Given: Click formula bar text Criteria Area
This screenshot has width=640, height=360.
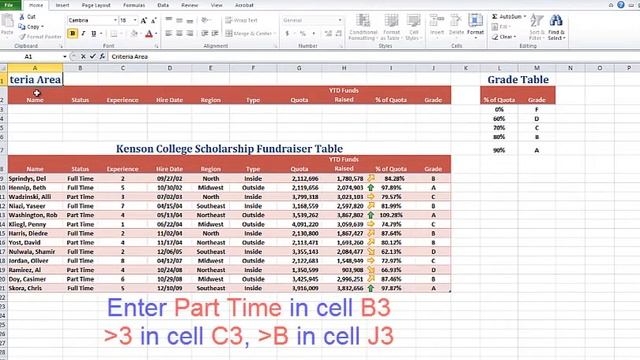Looking at the screenshot, I should click(x=129, y=56).
